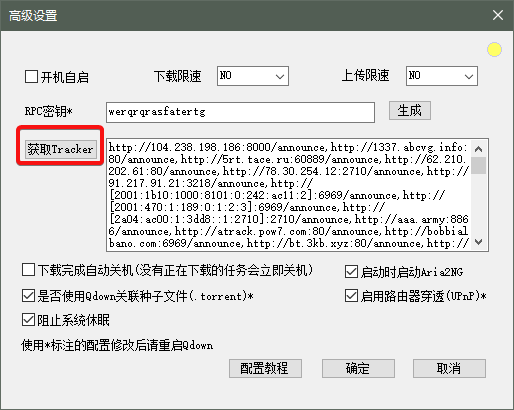Confirm settings with 确定 button
Image resolution: width=514 pixels, height=410 pixels.
358,368
